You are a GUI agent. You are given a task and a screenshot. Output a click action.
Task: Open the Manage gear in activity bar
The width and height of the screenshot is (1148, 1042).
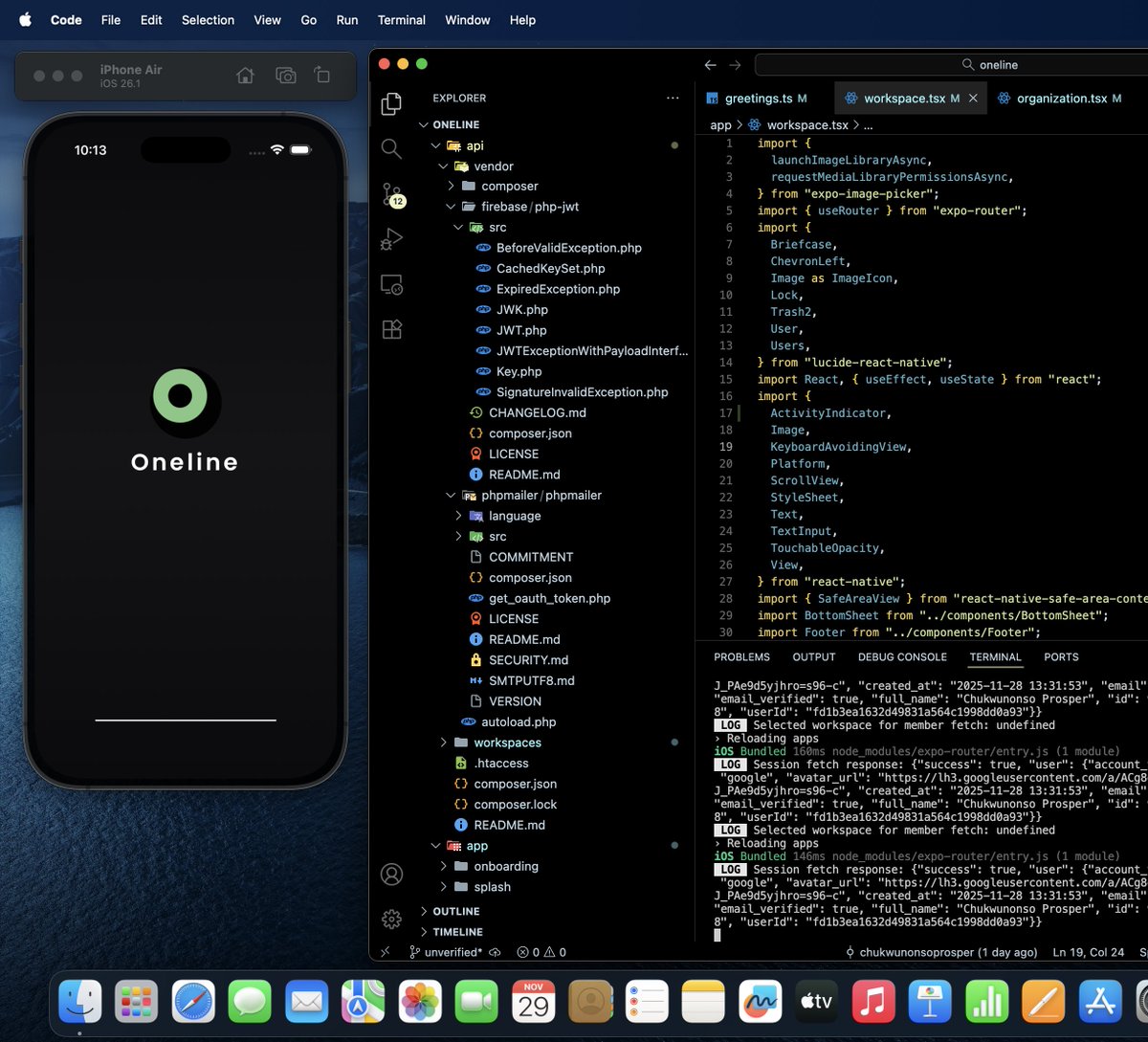[391, 919]
